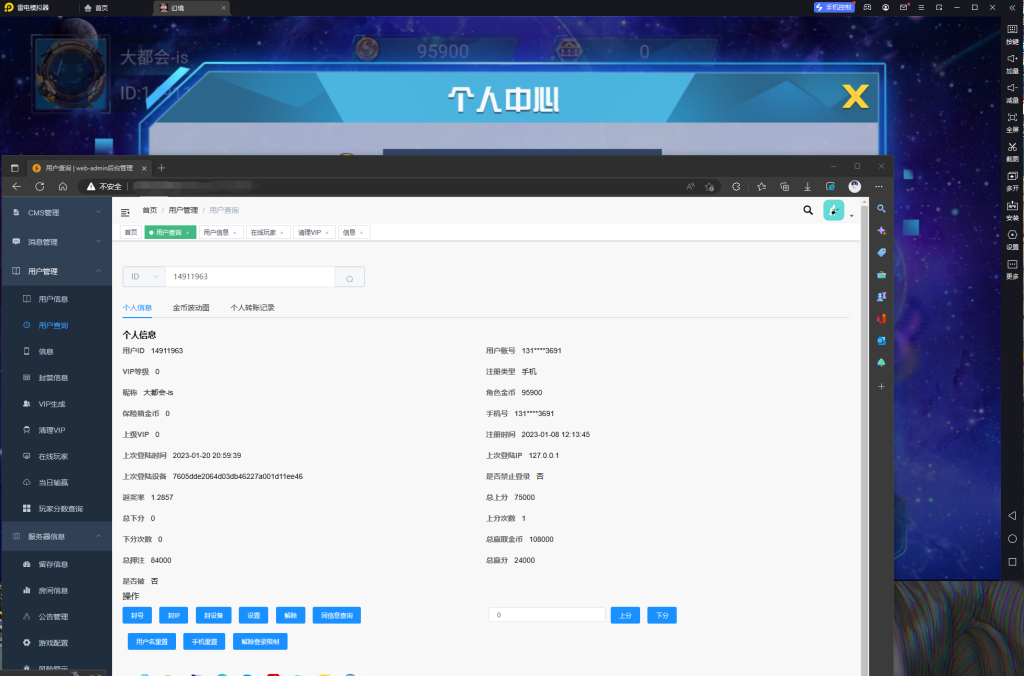1024x676 pixels.
Task: Click the 封号 ban account button
Action: (x=137, y=615)
